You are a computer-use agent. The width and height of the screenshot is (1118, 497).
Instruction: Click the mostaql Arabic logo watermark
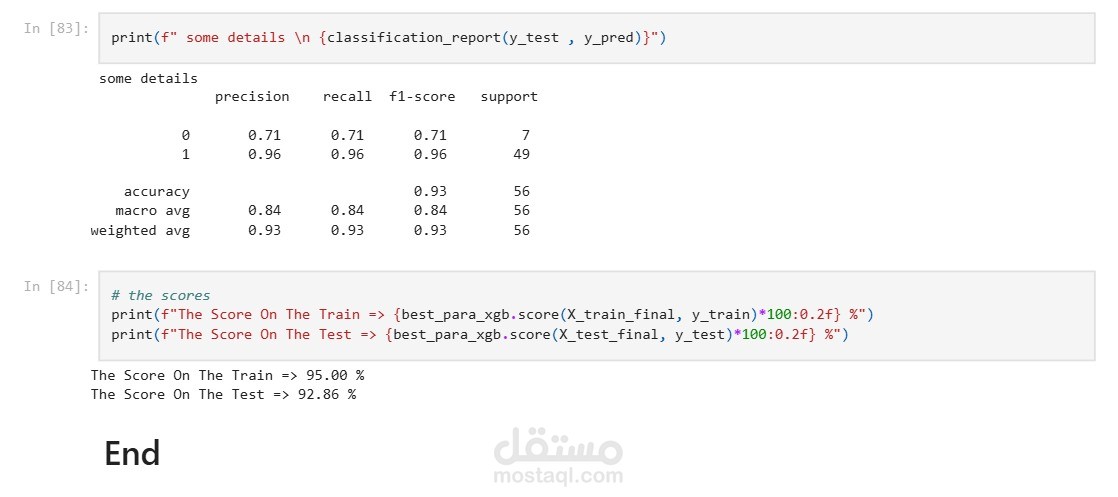coord(558,446)
